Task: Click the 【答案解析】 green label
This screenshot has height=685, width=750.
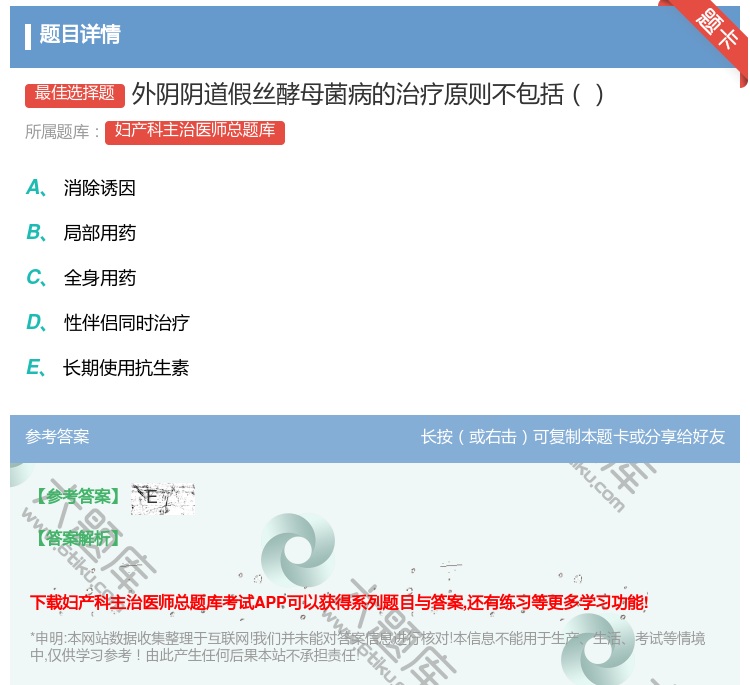Action: pos(76,538)
